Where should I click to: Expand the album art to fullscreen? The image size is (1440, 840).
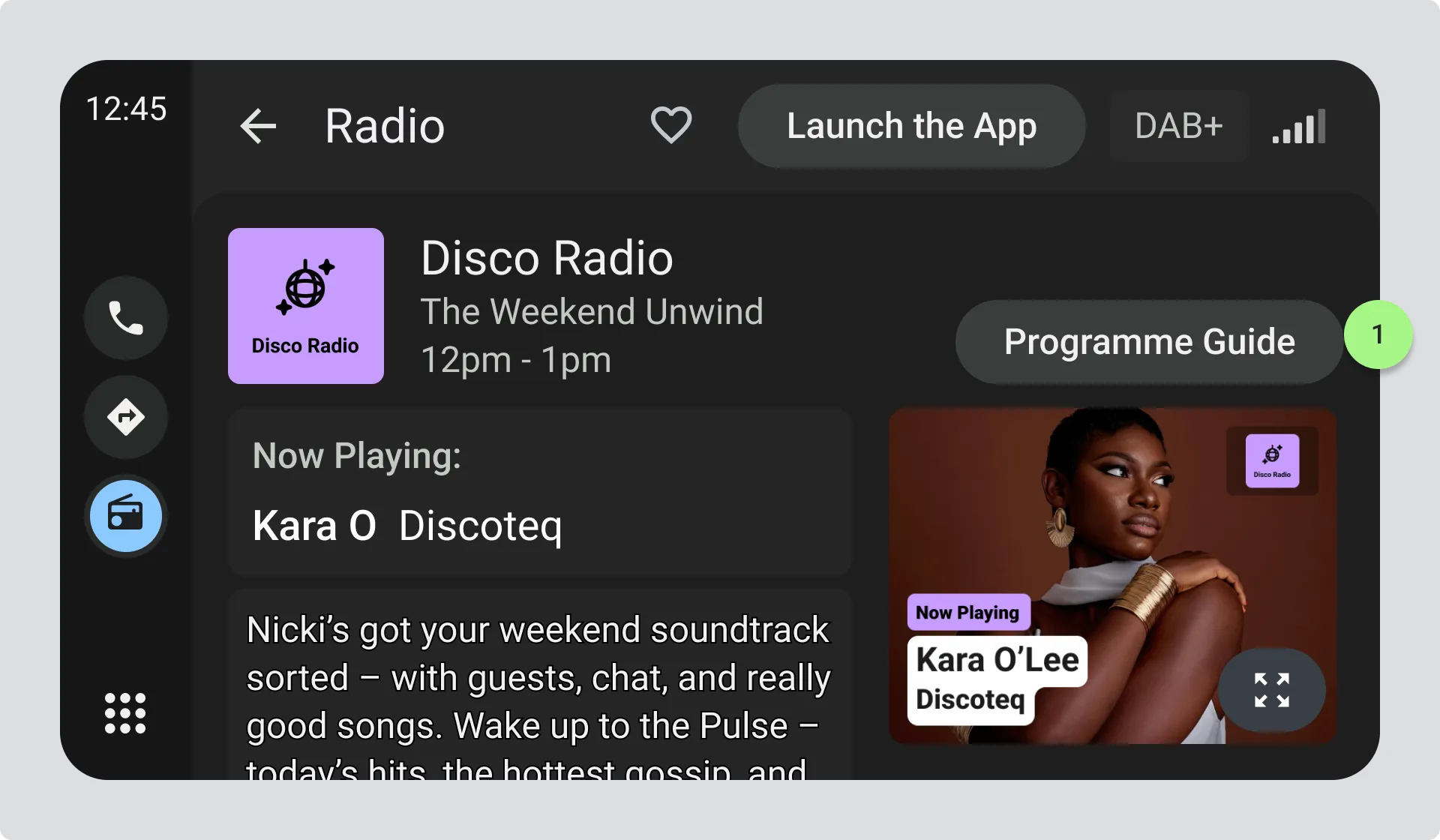pyautogui.click(x=1271, y=690)
